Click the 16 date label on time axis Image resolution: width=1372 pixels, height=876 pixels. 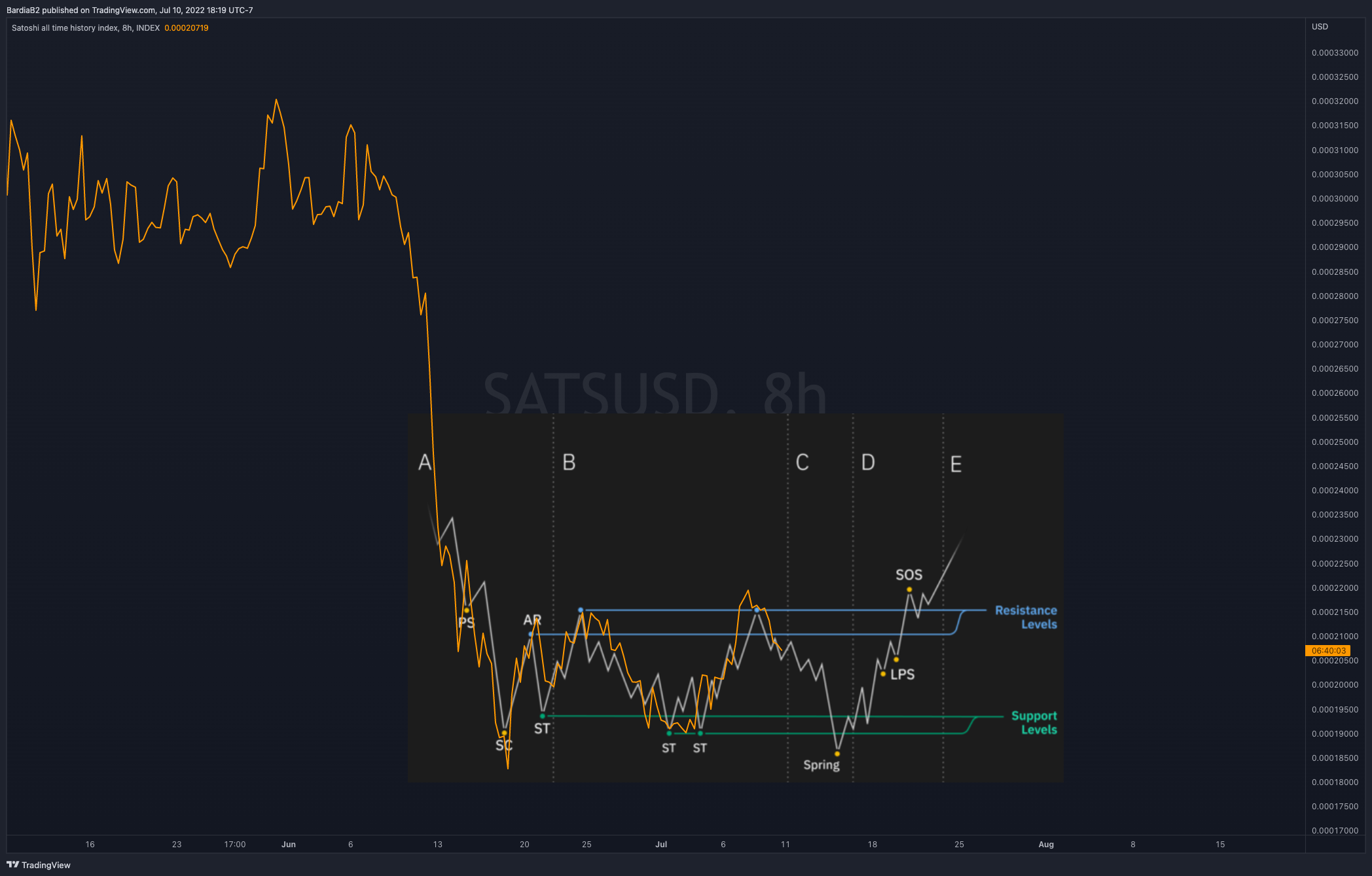[90, 845]
